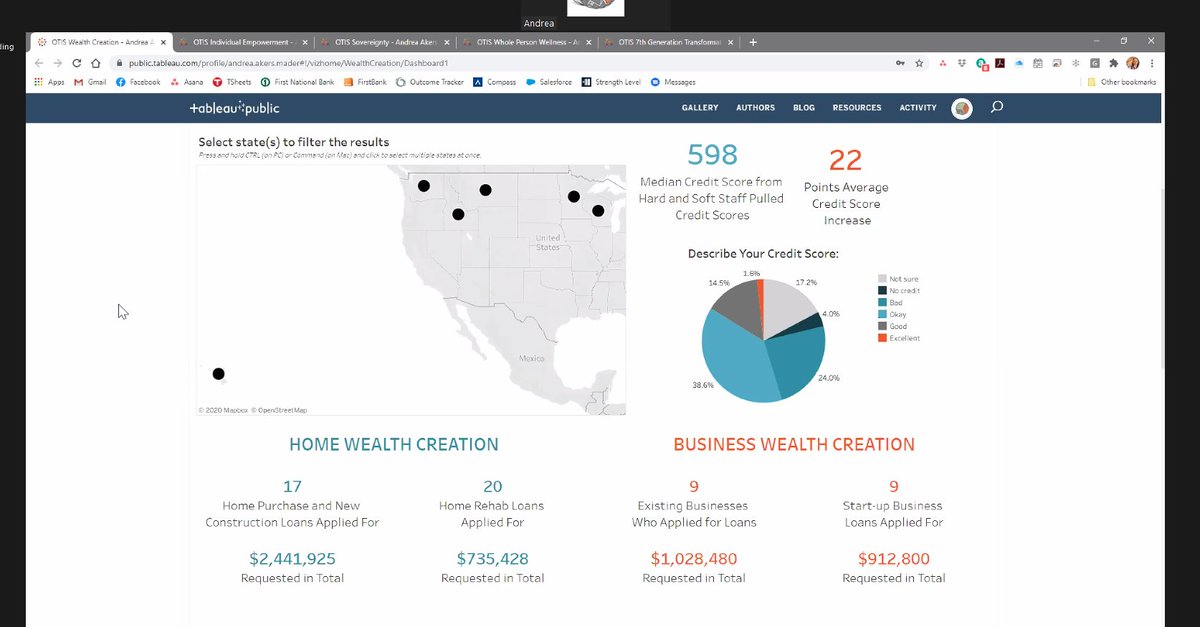Open the Messages bookmark
The image size is (1200, 627).
[x=673, y=82]
